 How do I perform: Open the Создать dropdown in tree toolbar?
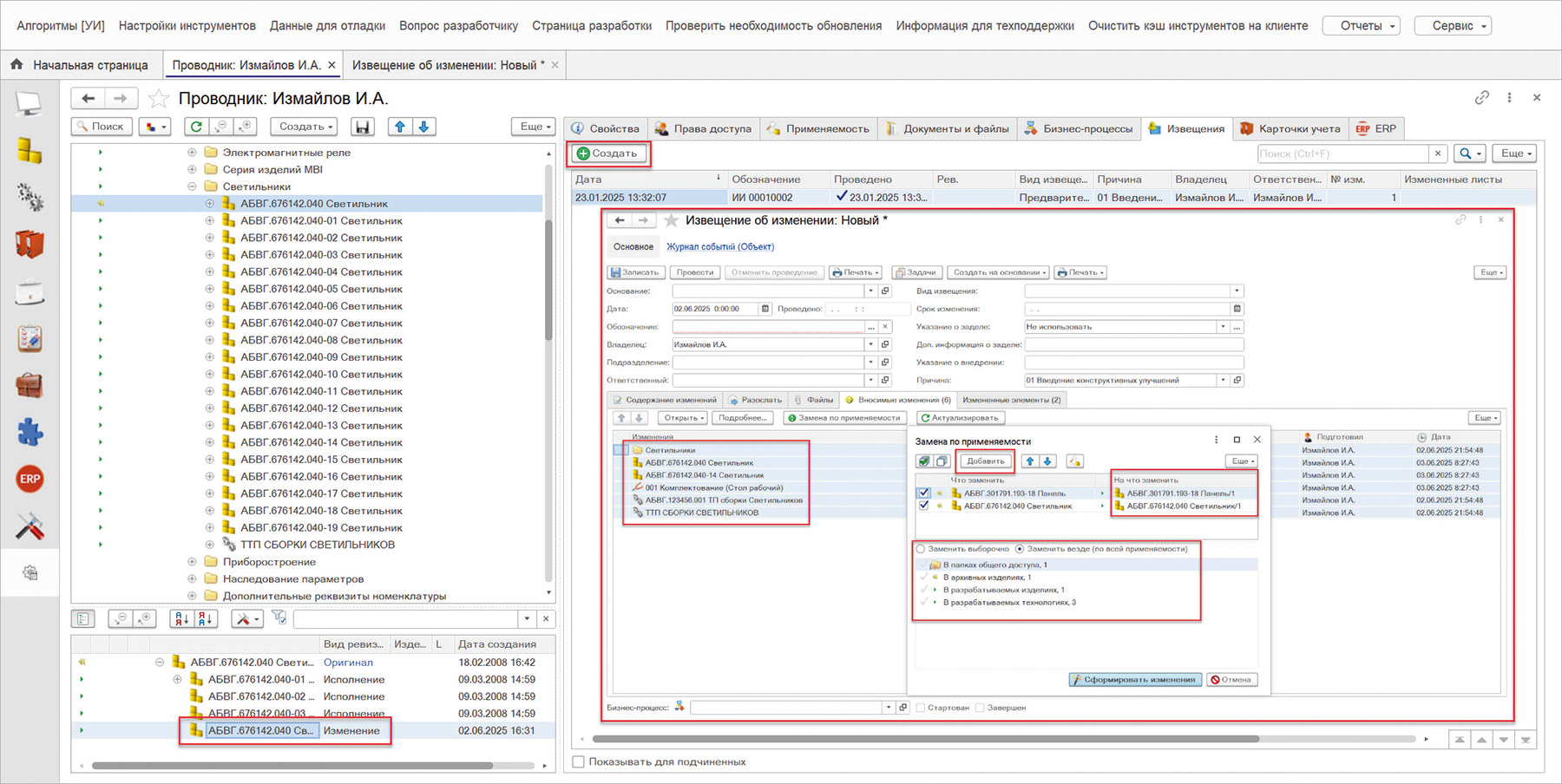[x=305, y=127]
